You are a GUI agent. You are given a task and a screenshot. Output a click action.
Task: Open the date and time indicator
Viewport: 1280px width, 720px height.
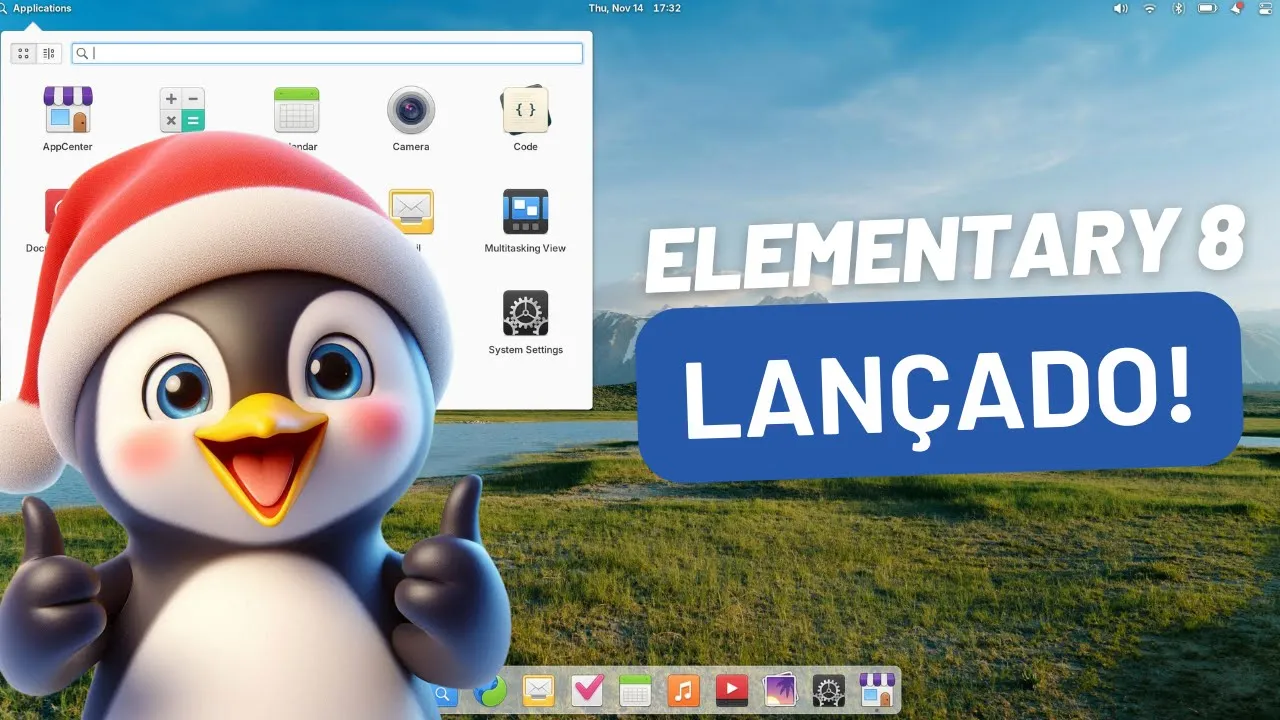pyautogui.click(x=634, y=8)
